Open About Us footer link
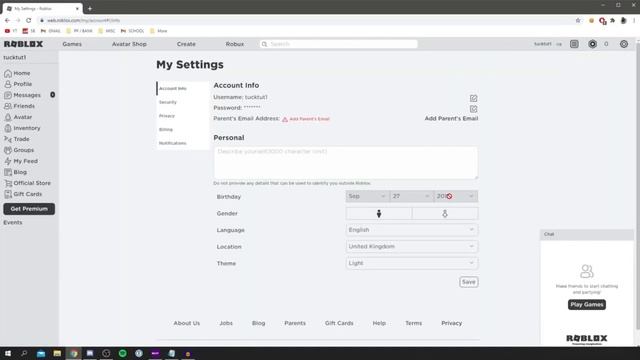640x360 pixels. click(187, 323)
